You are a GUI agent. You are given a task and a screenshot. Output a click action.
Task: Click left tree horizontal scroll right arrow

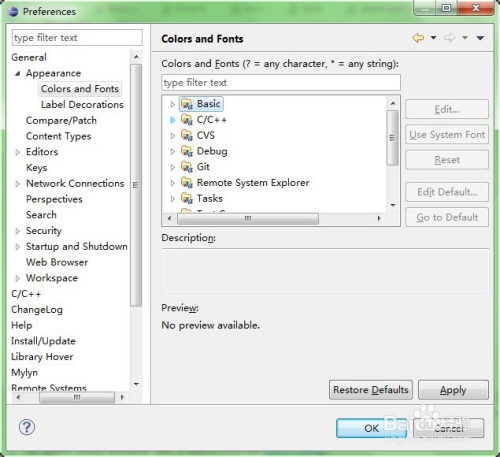(122, 397)
